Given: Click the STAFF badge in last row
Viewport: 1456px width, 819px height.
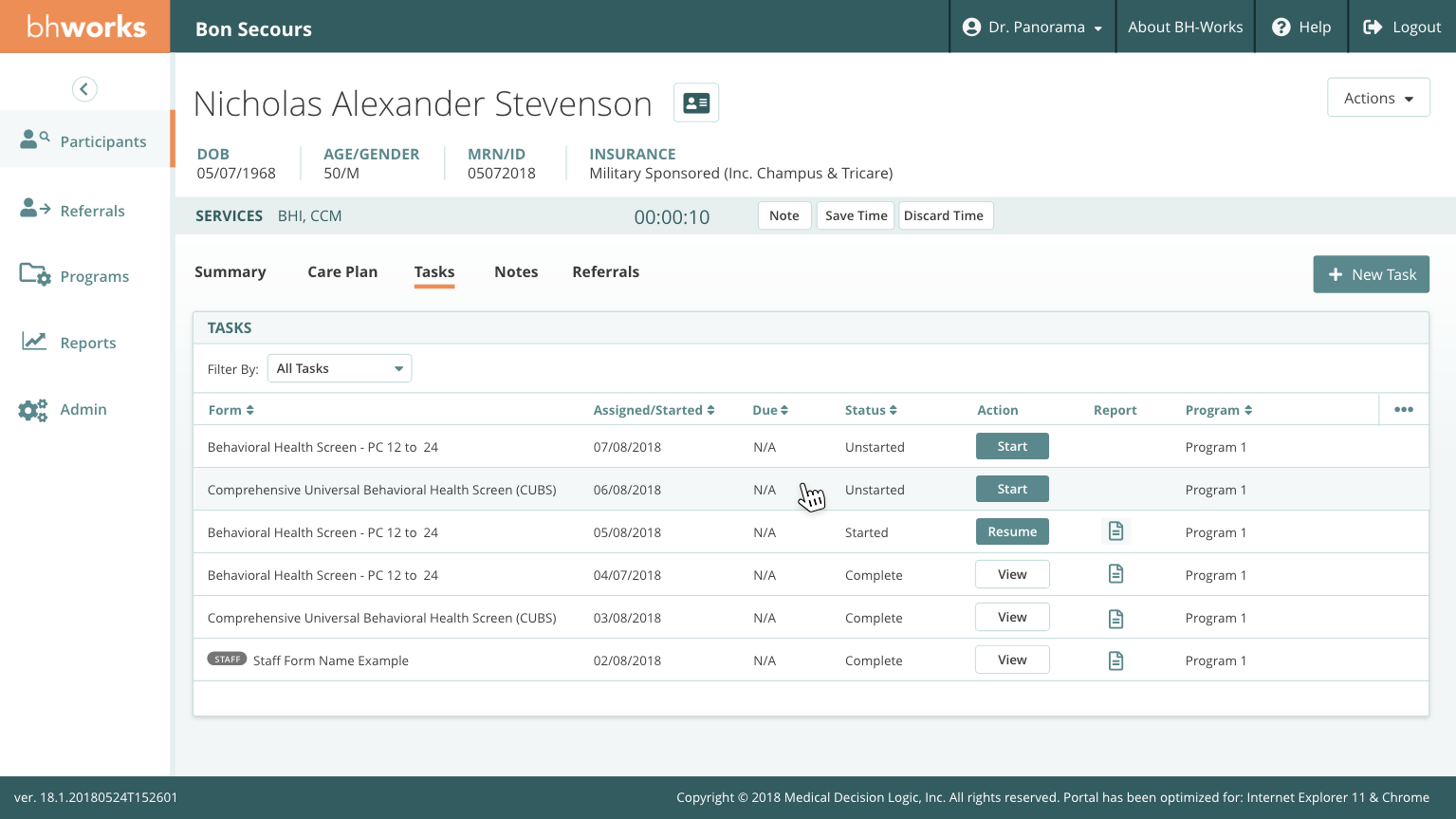Looking at the screenshot, I should point(227,659).
